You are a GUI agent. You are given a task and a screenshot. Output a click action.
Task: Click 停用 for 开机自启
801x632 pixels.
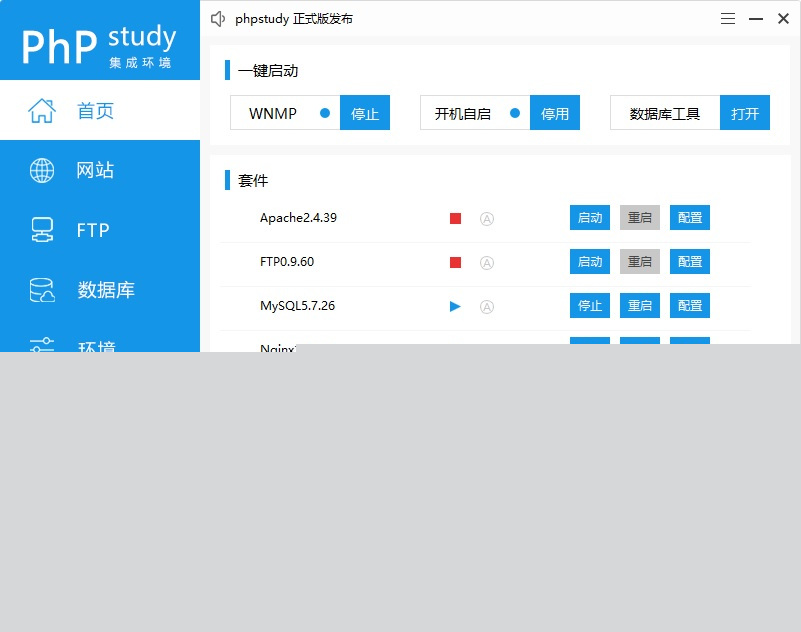(x=555, y=112)
